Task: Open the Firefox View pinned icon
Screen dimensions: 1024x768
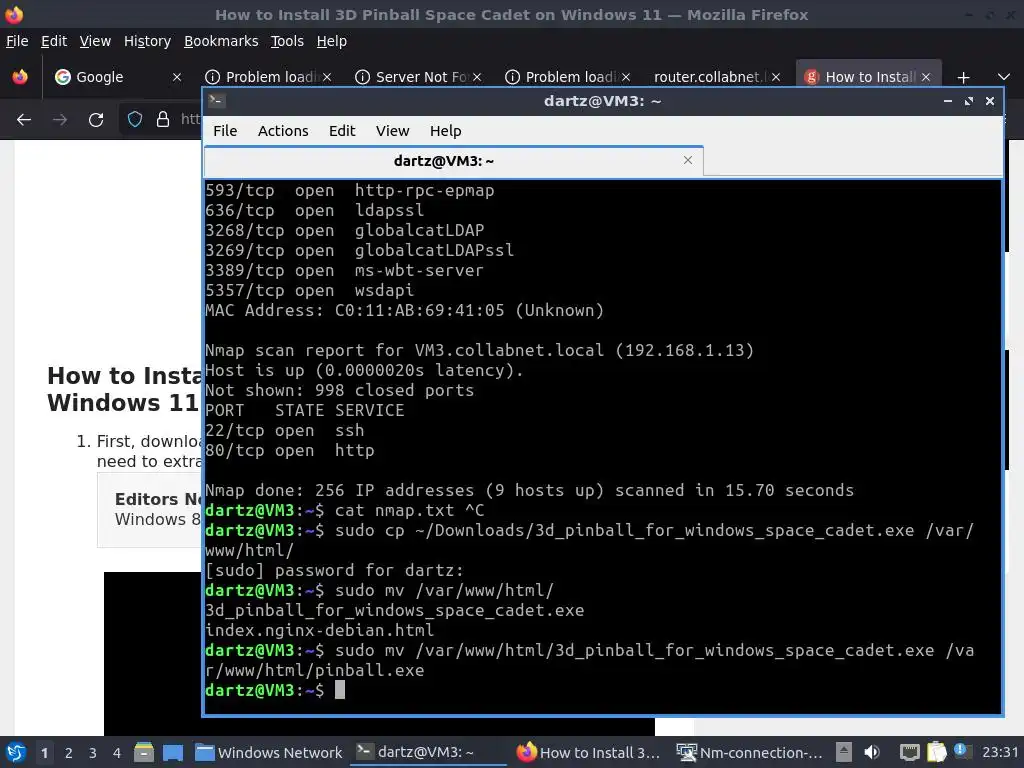Action: (x=20, y=77)
